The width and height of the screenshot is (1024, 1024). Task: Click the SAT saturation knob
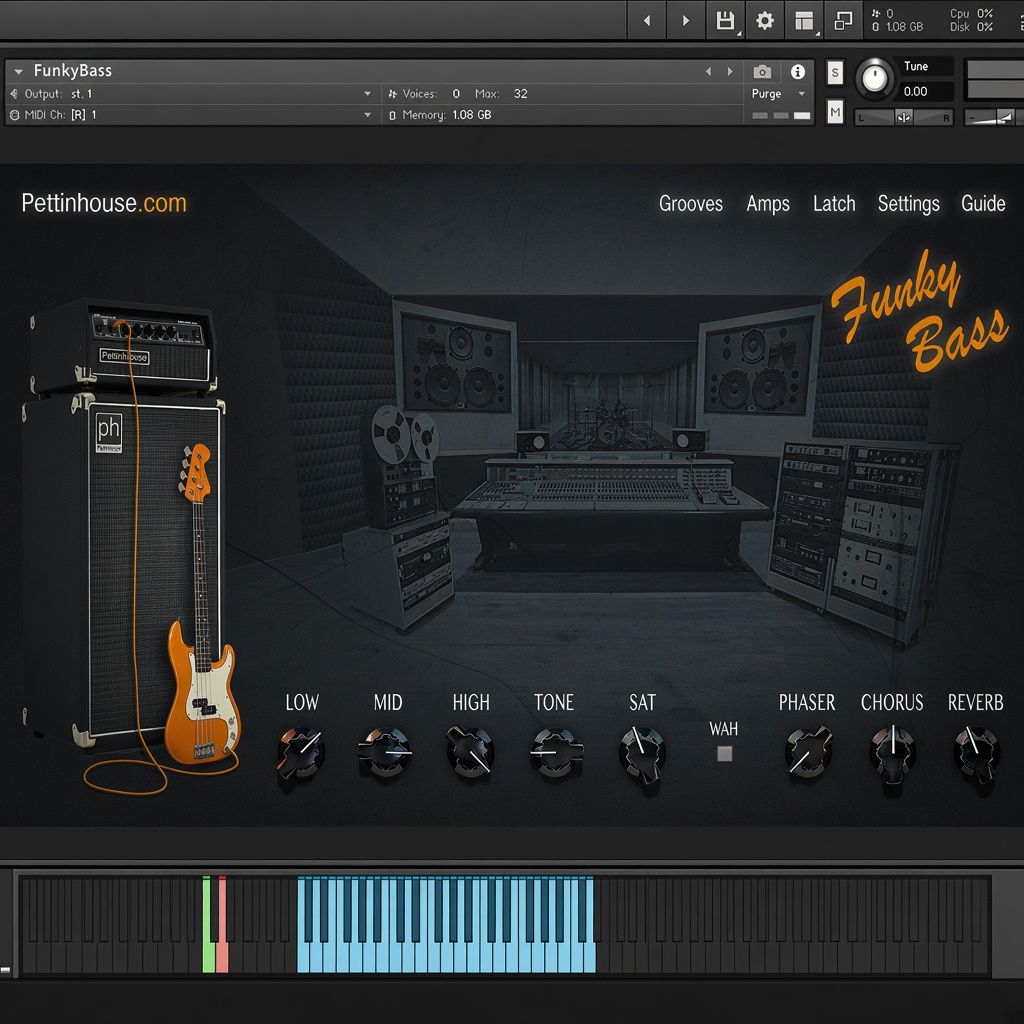click(x=642, y=754)
